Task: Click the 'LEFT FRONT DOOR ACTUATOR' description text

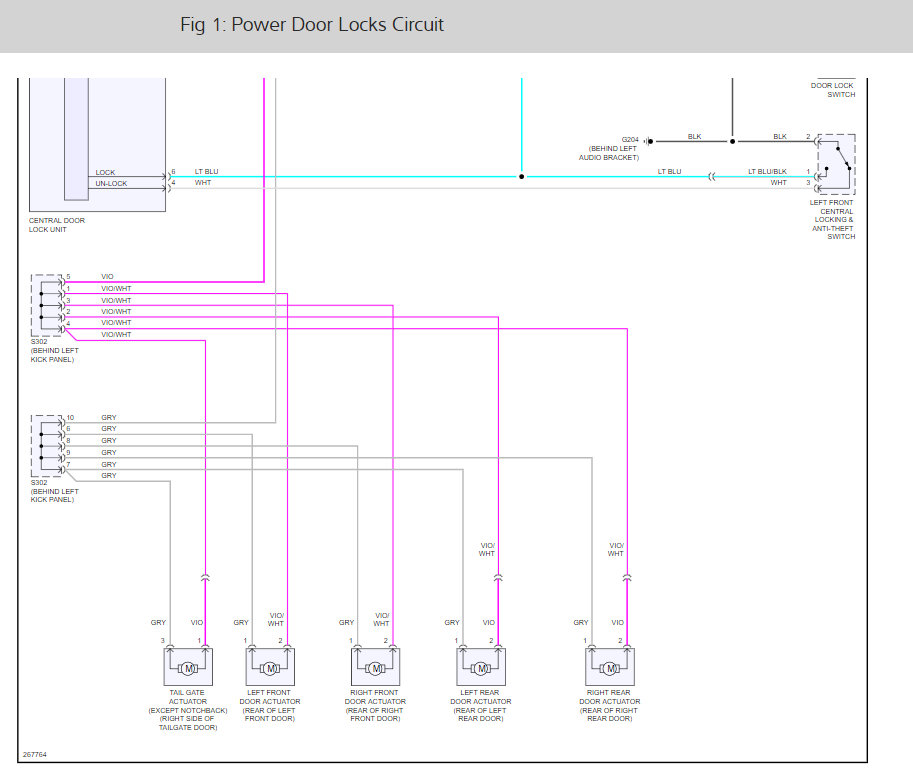Action: tap(270, 706)
